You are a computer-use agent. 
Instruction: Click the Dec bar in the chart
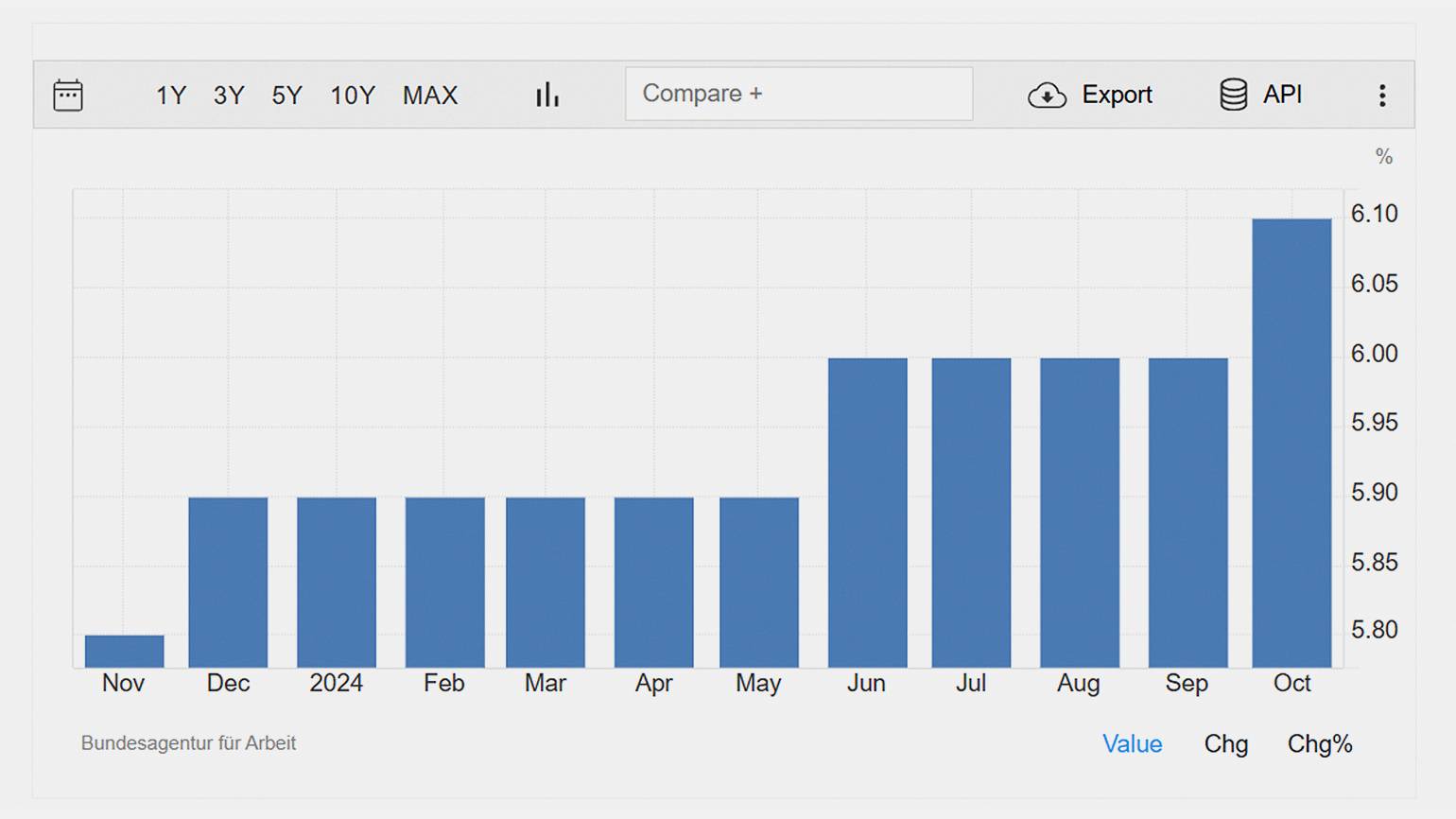point(228,583)
